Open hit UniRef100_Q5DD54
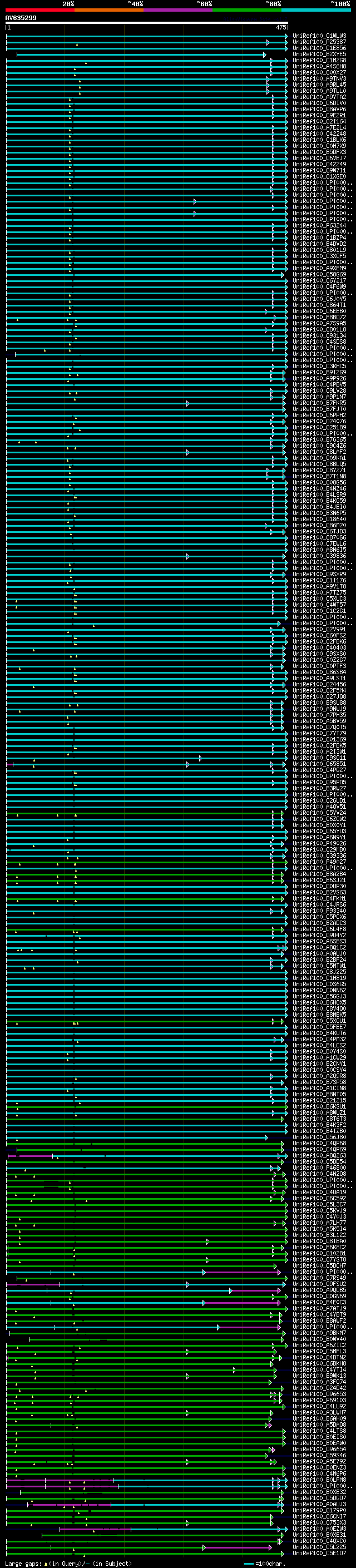This screenshot has height=1568, width=356. tap(319, 1162)
